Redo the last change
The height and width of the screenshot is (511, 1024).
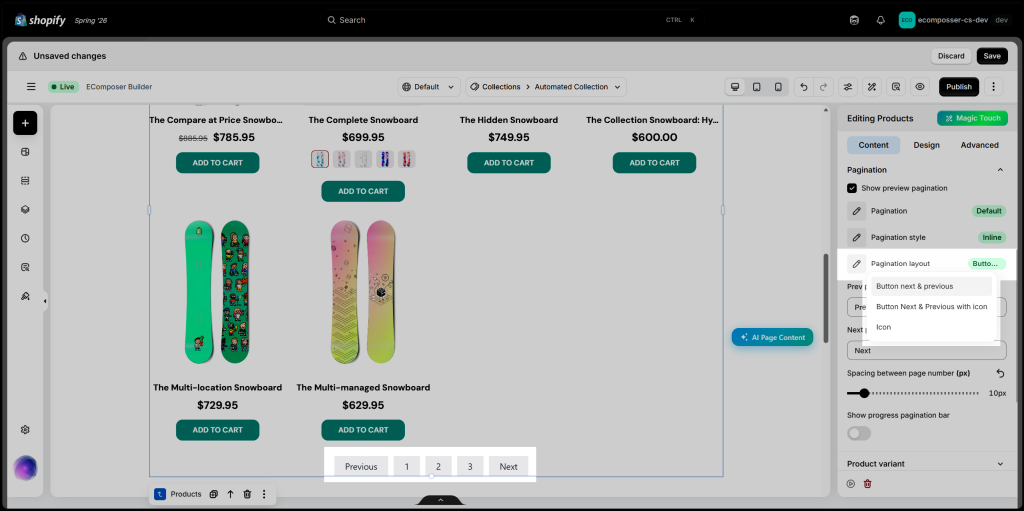point(824,87)
